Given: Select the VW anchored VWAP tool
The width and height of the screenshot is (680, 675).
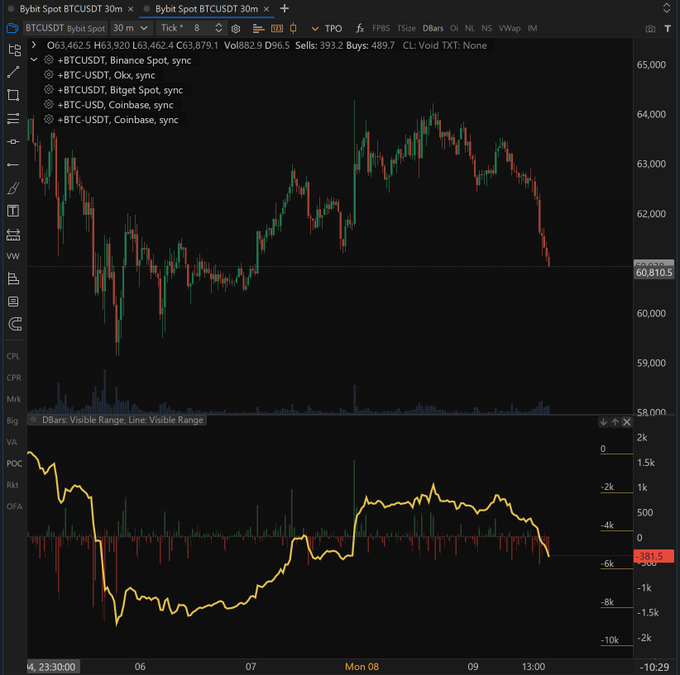Looking at the screenshot, I should click(13, 256).
